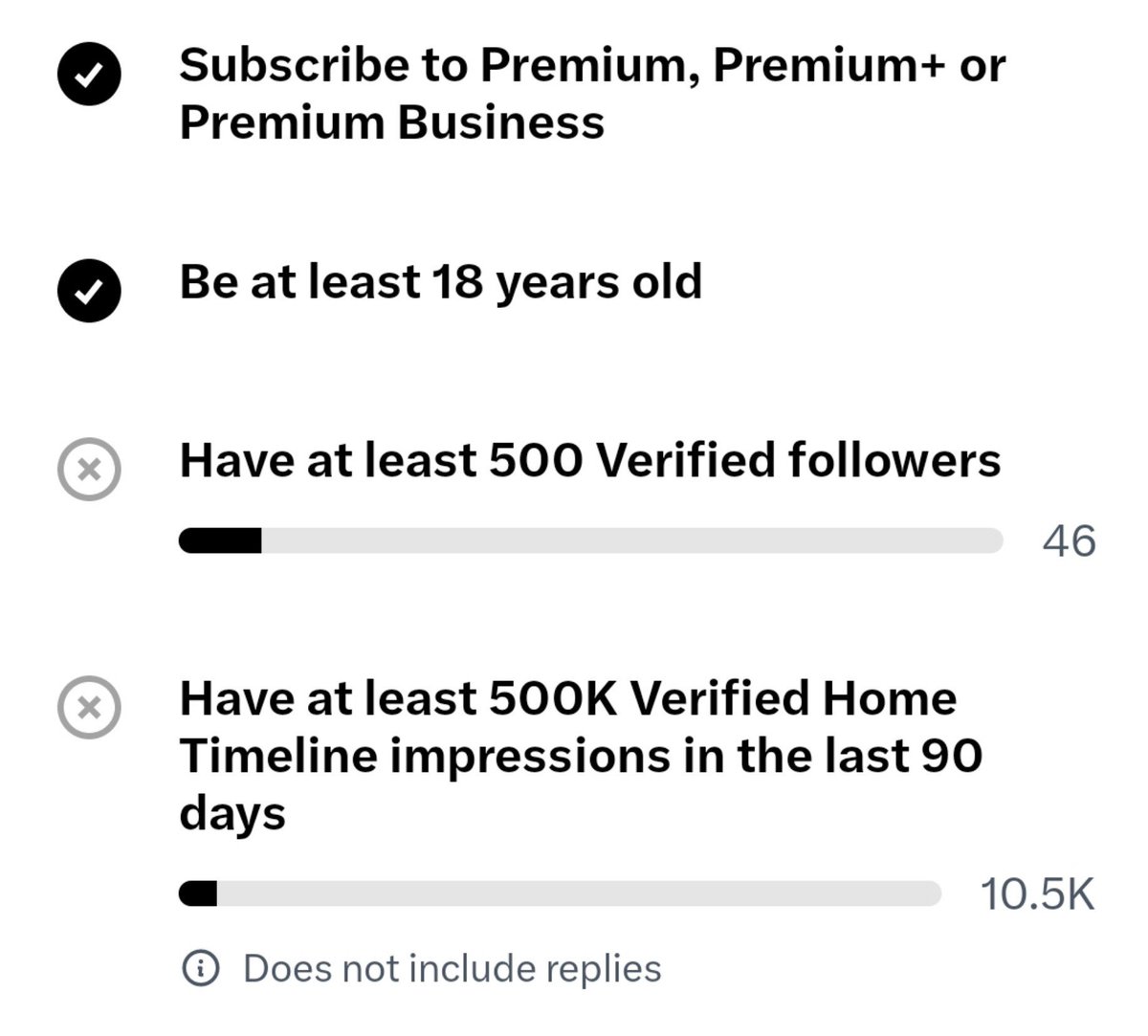This screenshot has height=1036, width=1148.
Task: Click the X icon beside 500 Verified followers
Action: tap(89, 470)
